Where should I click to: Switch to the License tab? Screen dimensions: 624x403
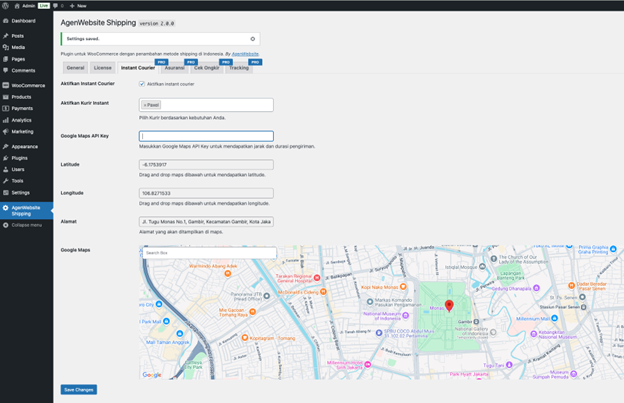(102, 68)
